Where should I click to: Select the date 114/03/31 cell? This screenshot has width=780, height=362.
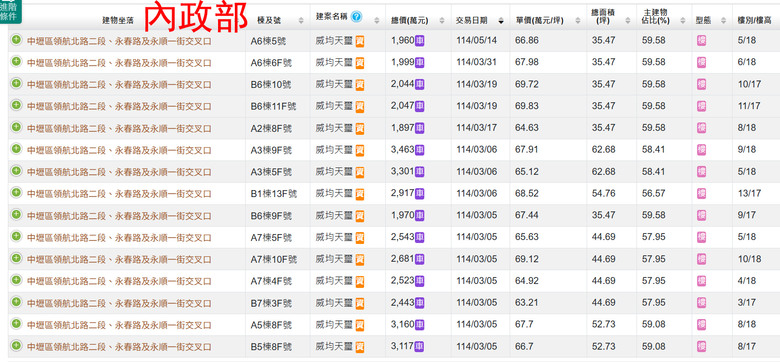point(477,62)
